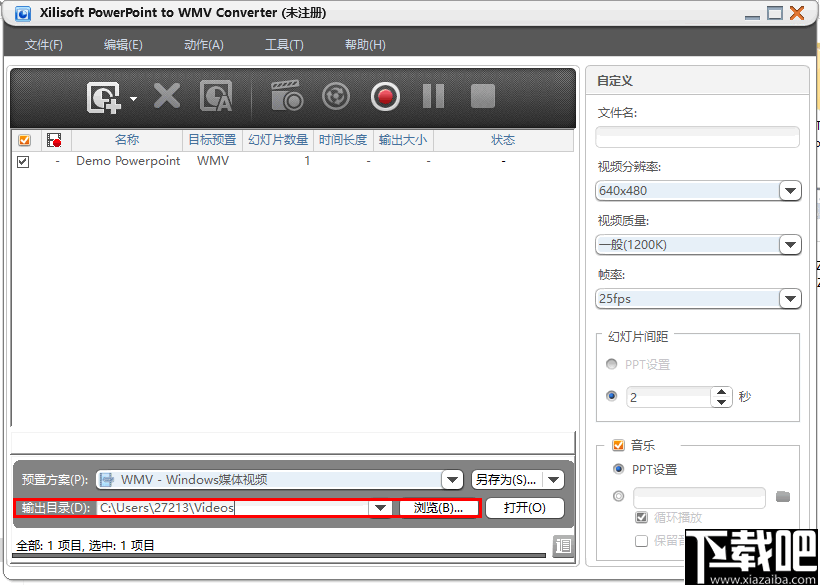Select the rename/convert item icon

pyautogui.click(x=216, y=97)
